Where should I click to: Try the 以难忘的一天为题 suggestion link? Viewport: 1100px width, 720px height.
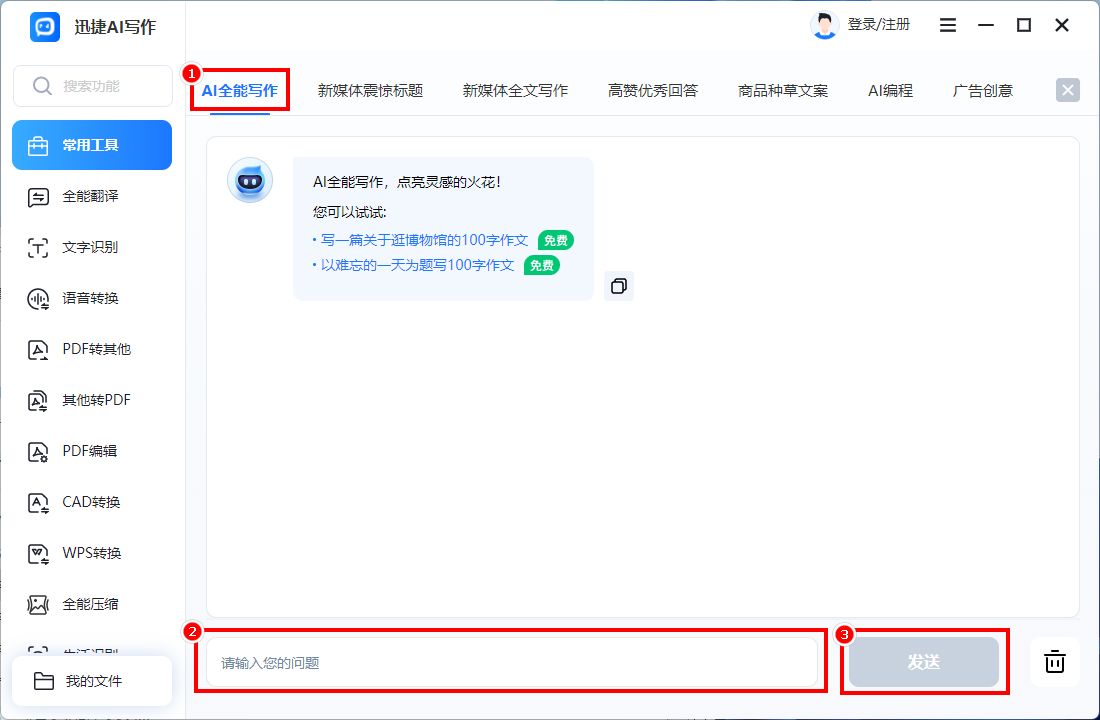417,265
